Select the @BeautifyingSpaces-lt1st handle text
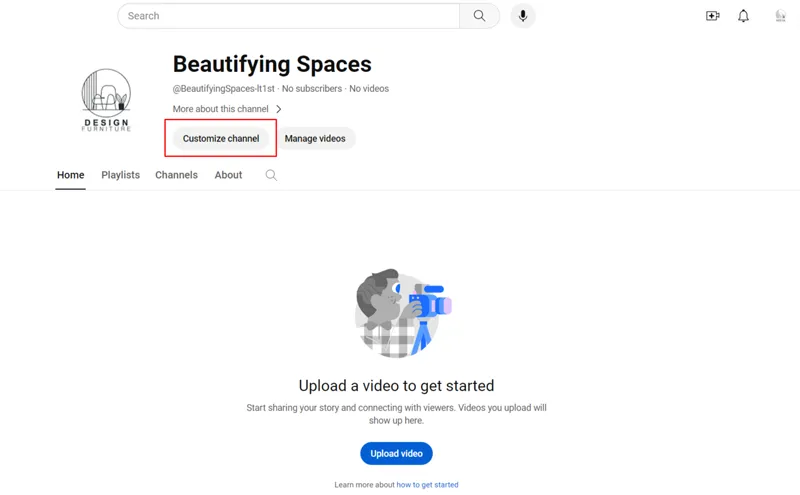This screenshot has width=800, height=495. coord(223,88)
